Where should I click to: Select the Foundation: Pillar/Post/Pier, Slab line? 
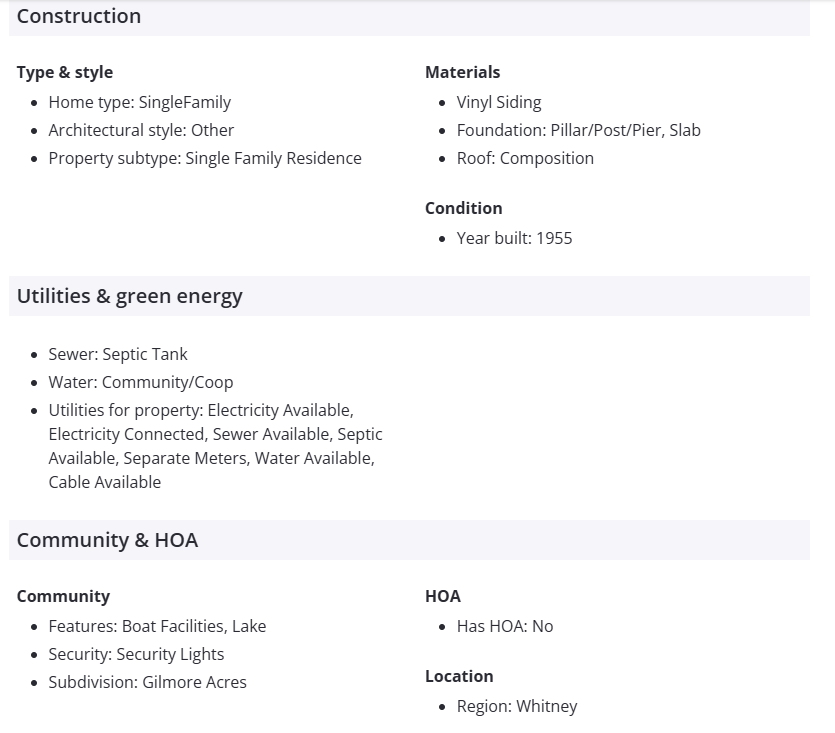578,130
